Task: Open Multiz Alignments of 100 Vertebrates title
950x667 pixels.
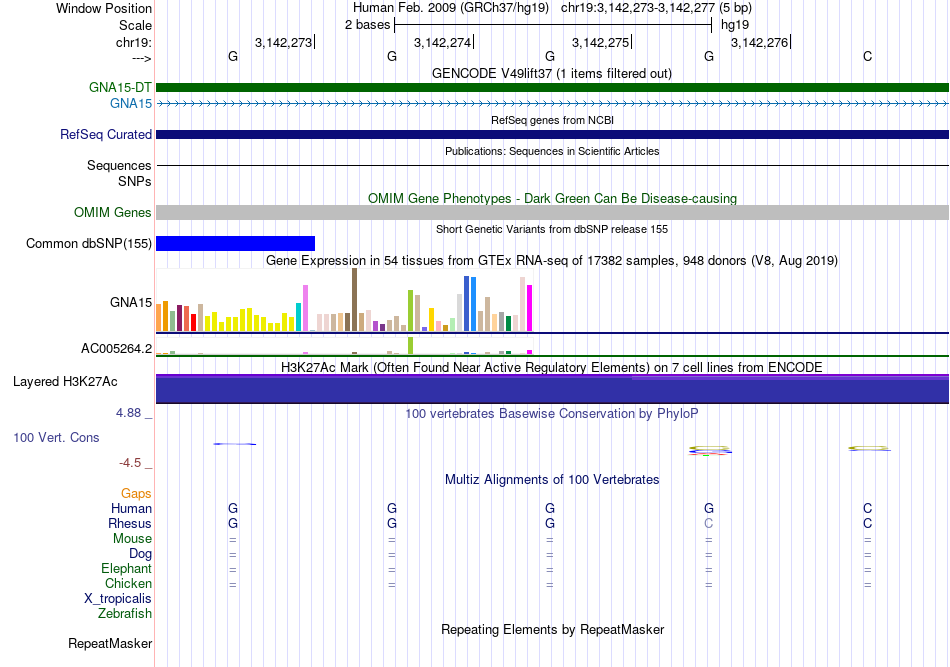Action: [x=552, y=479]
